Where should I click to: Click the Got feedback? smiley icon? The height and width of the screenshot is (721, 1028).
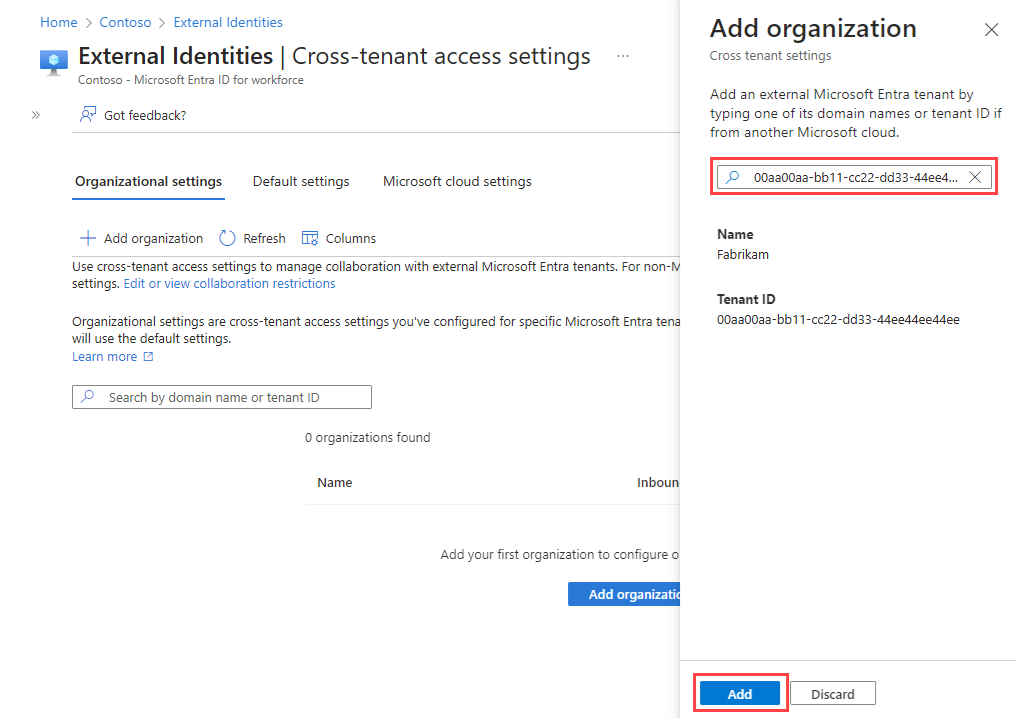(x=86, y=114)
